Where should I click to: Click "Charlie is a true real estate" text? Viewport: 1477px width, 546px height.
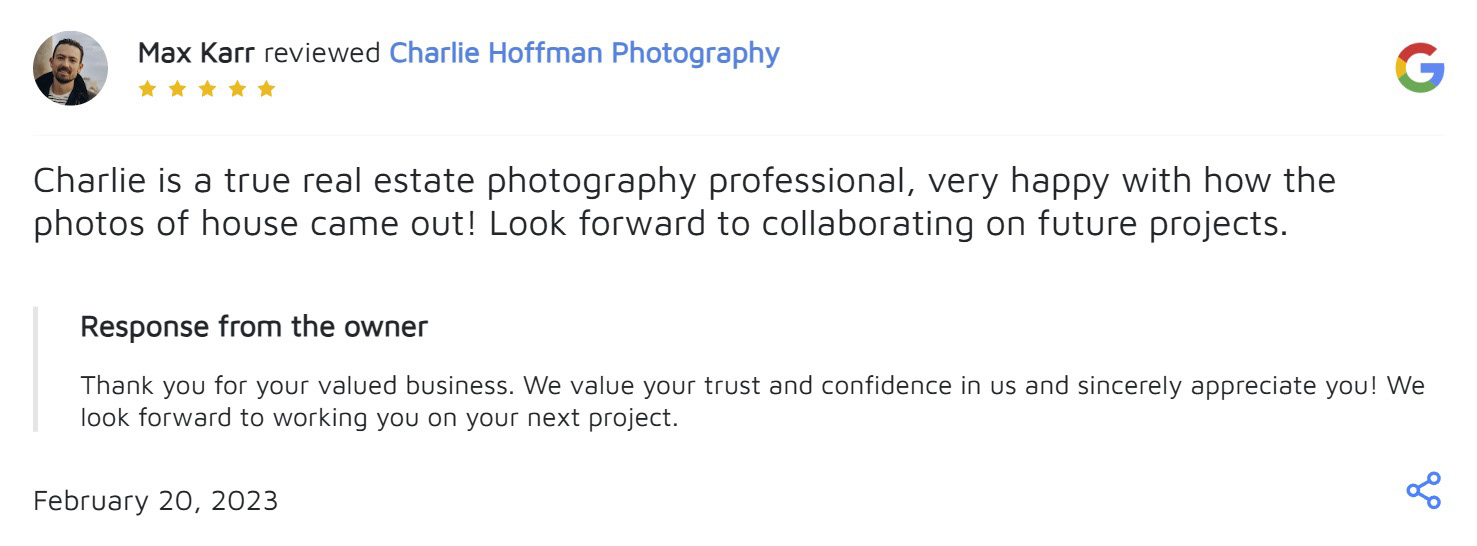point(256,181)
